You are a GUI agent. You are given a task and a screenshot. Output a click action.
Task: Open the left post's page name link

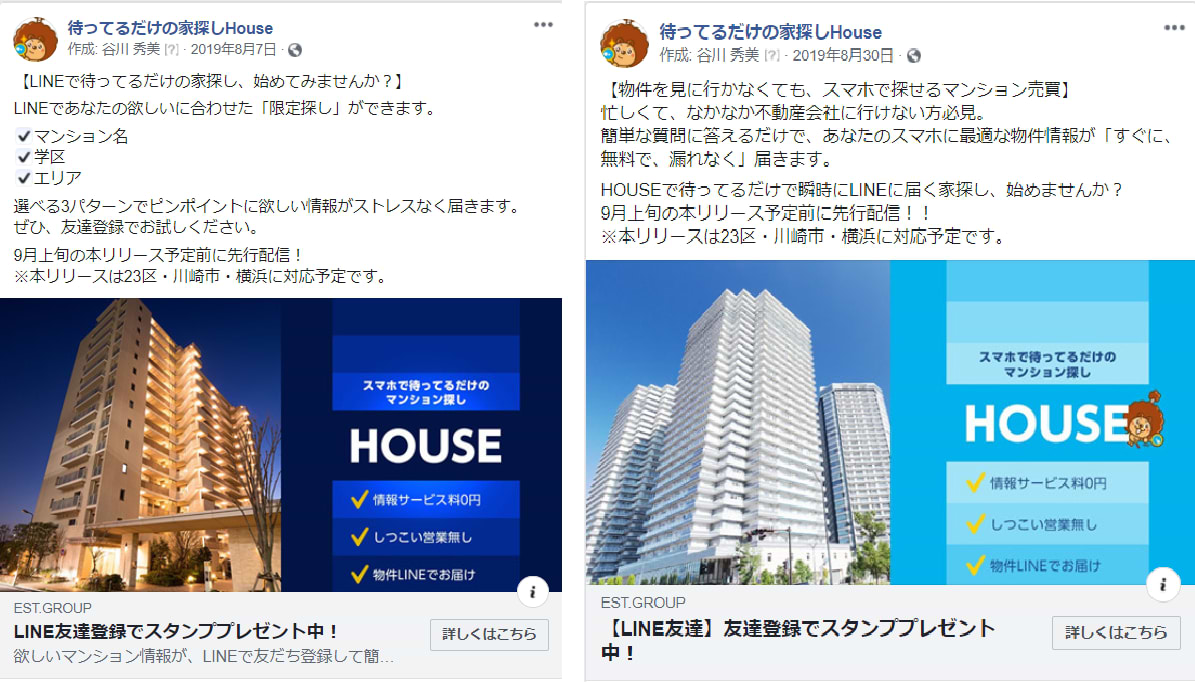tap(170, 28)
